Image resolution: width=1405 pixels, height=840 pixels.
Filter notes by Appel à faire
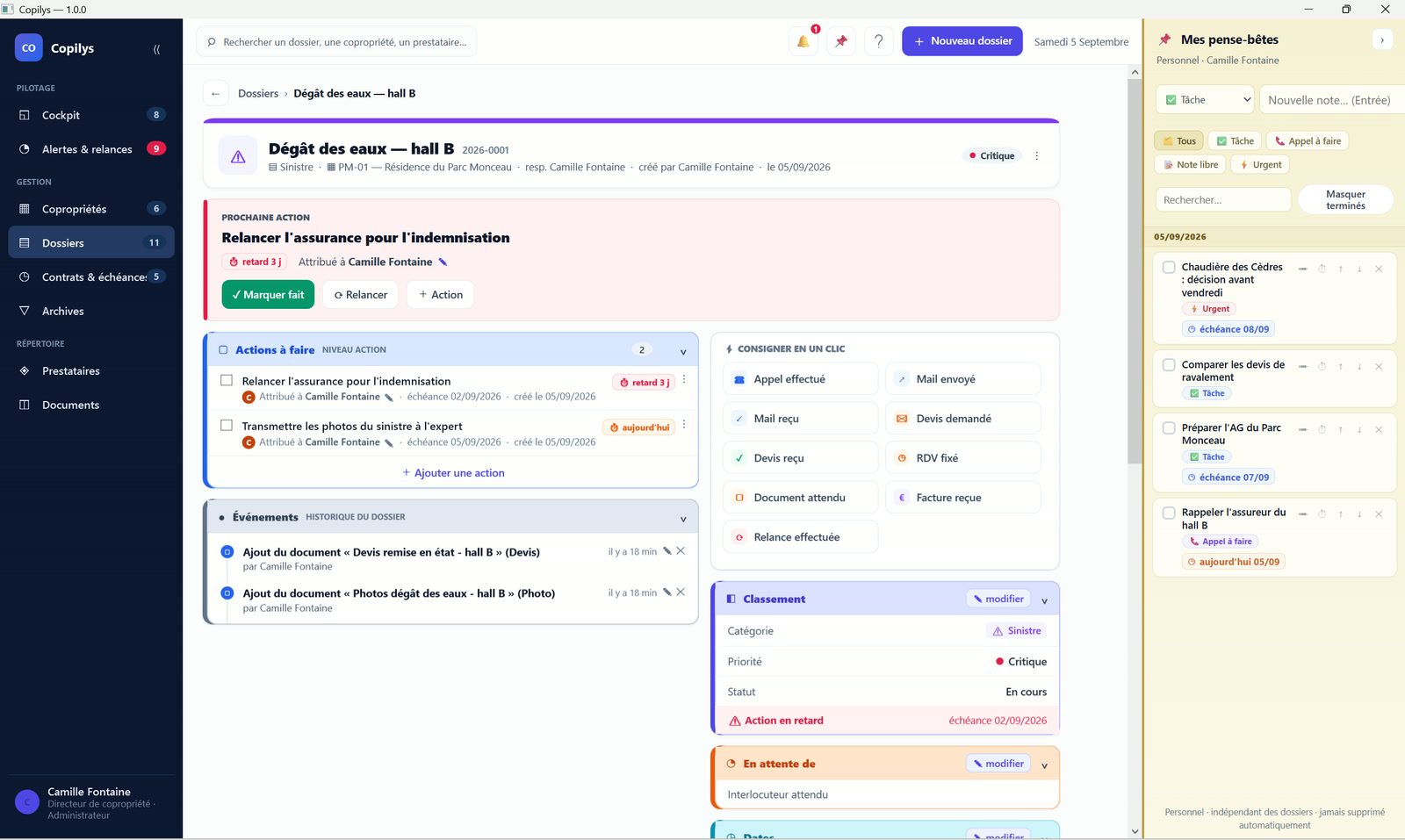[1308, 140]
